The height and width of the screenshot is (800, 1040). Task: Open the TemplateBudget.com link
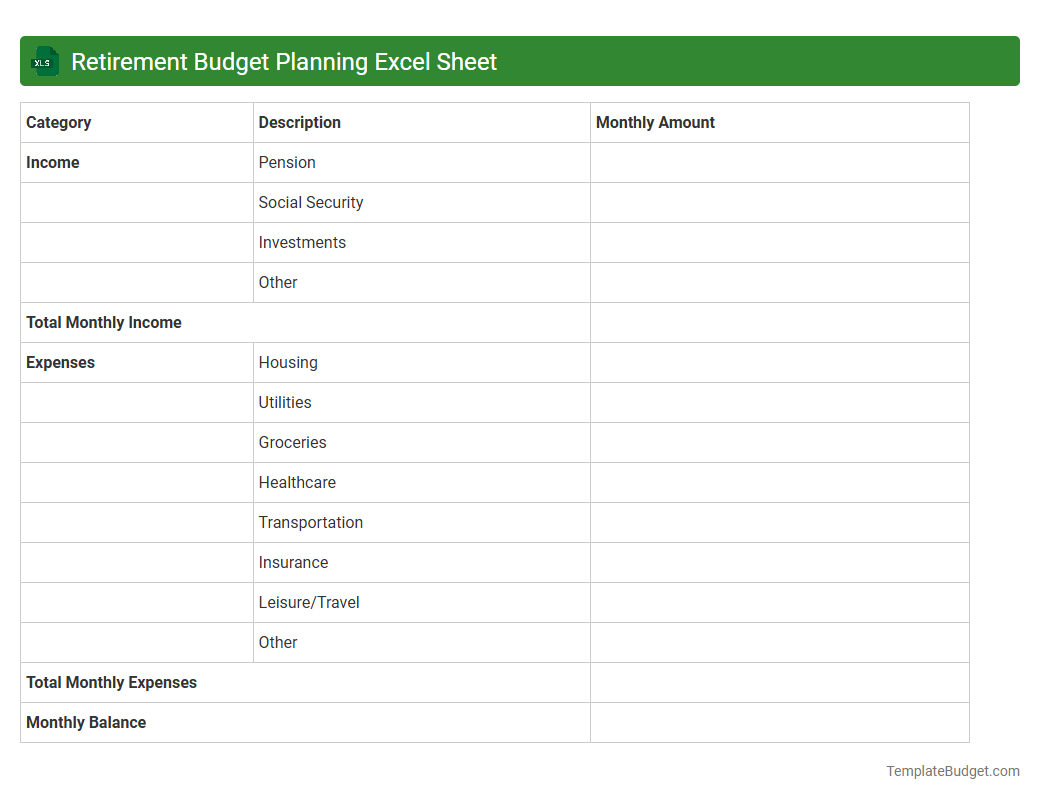(x=952, y=771)
